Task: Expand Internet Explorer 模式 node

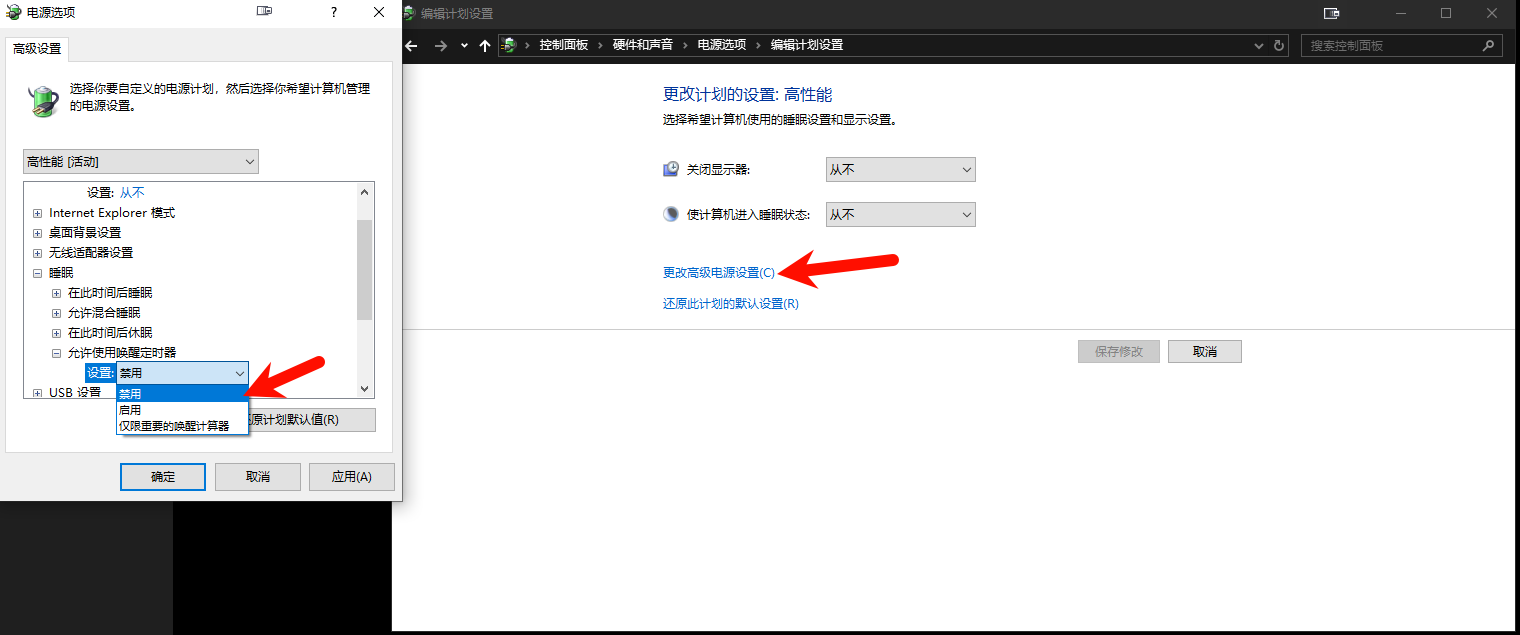Action: coord(37,213)
